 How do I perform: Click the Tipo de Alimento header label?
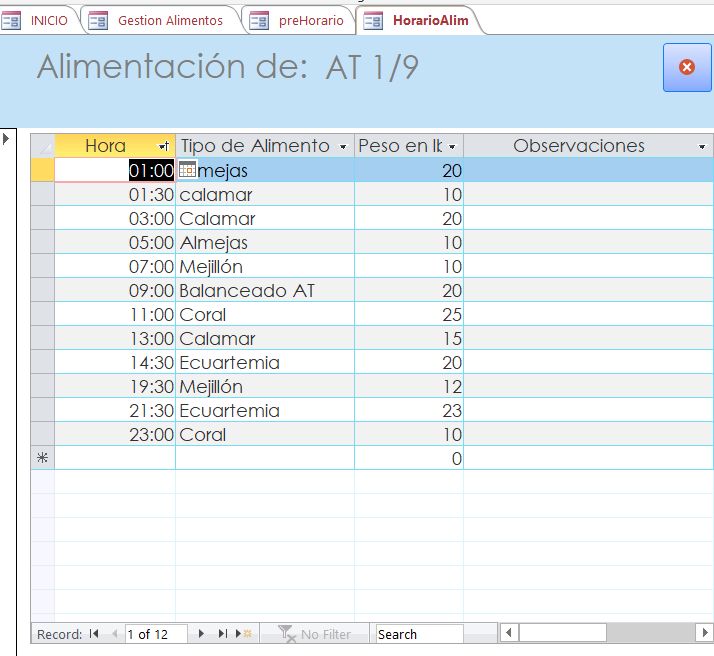point(255,146)
